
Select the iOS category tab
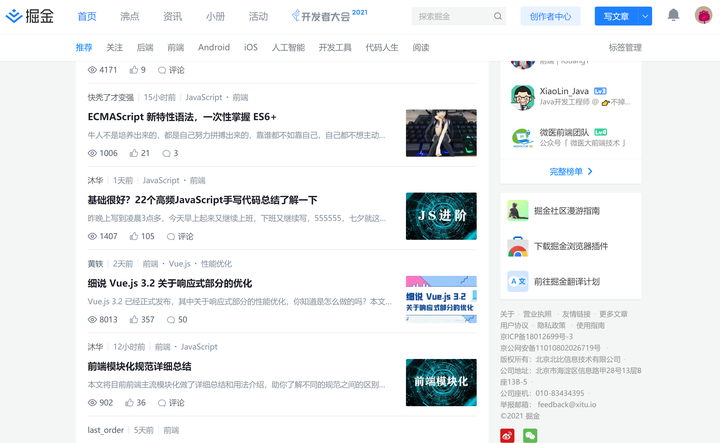251,47
